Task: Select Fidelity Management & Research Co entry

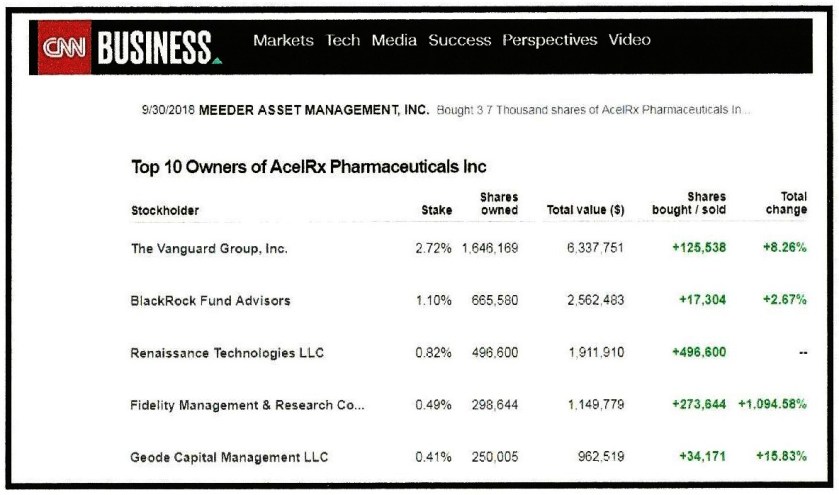Action: (x=247, y=405)
